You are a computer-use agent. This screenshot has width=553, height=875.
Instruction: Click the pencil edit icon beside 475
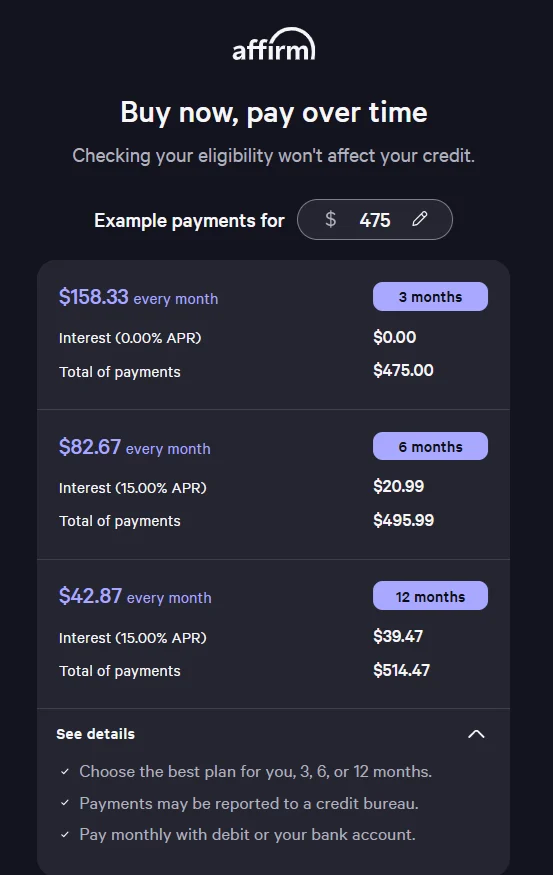(x=420, y=219)
